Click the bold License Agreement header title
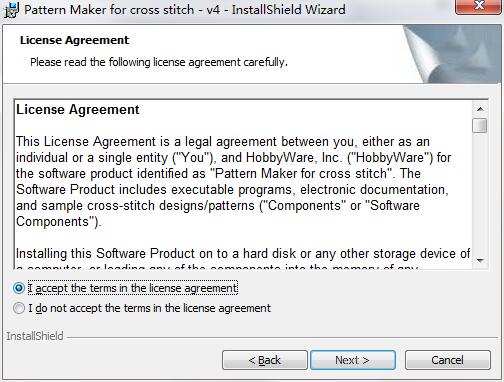The image size is (504, 382). click(74, 40)
